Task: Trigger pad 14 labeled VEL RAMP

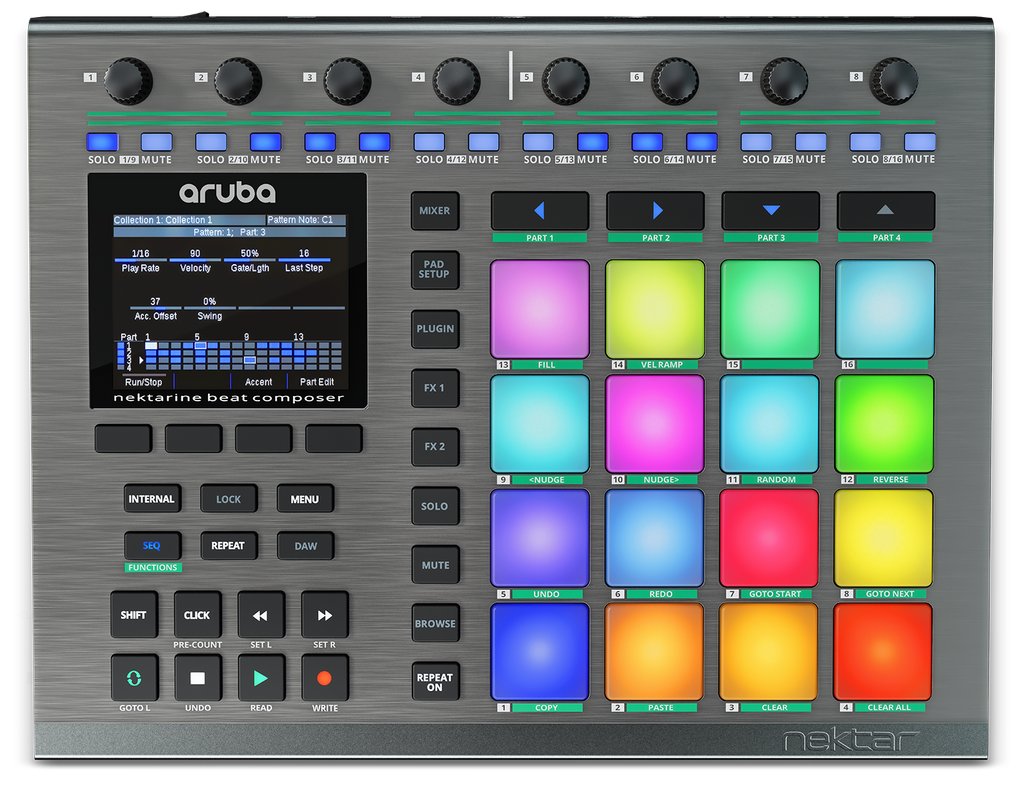Action: 655,309
